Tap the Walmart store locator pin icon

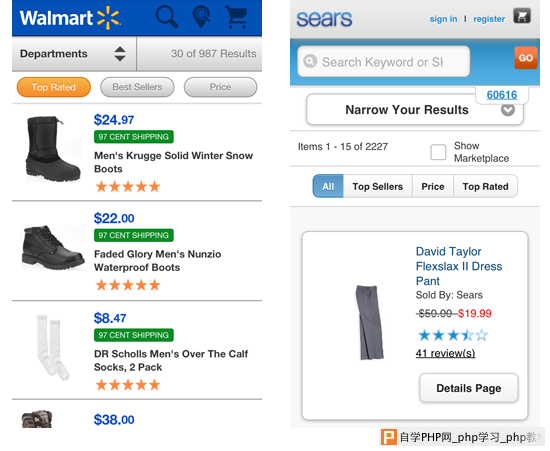click(x=201, y=16)
